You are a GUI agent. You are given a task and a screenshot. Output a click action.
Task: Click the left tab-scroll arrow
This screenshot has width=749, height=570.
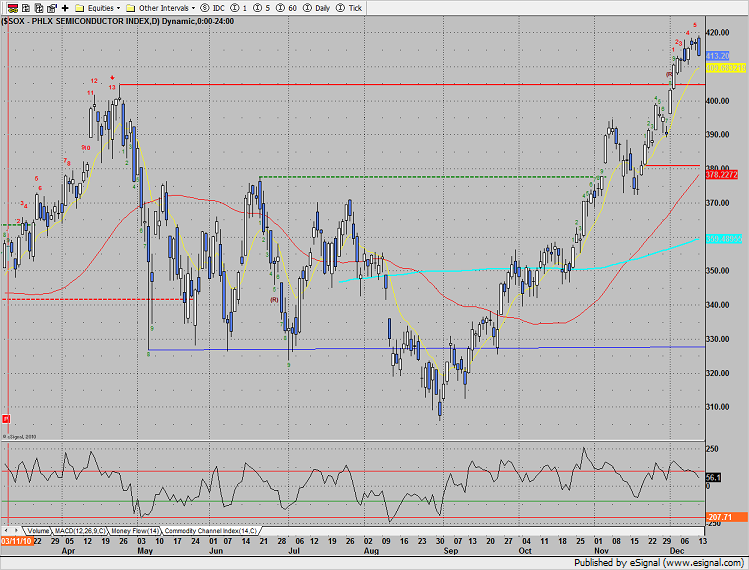[6, 530]
